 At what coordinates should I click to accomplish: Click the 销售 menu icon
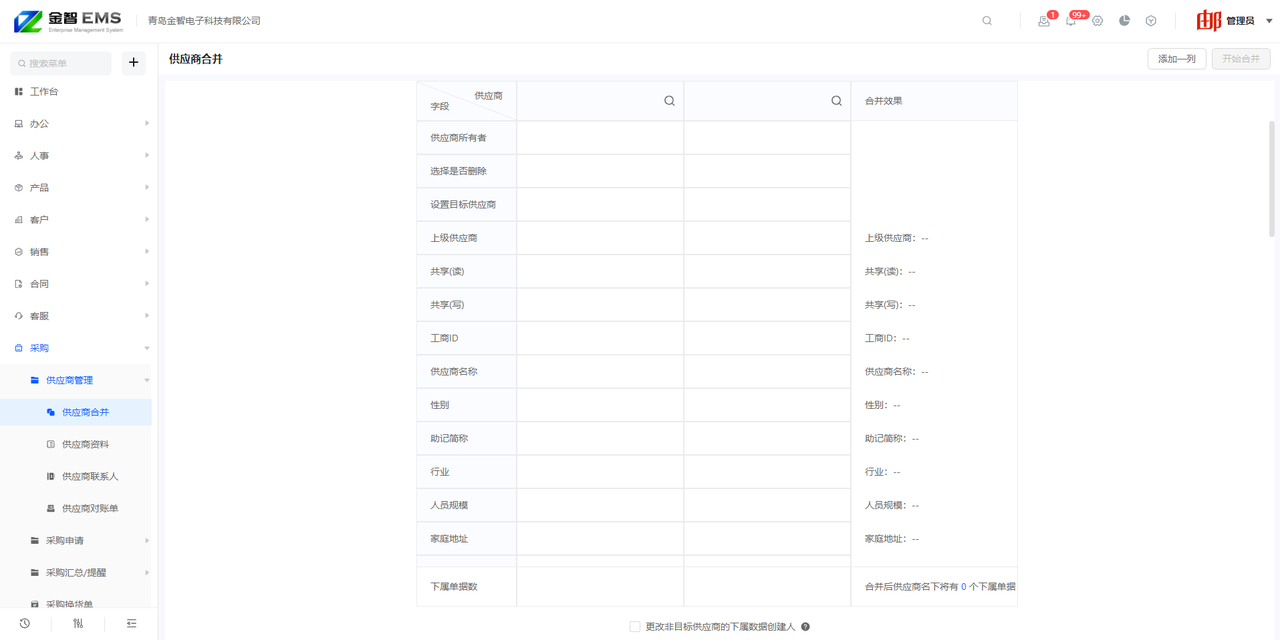coord(19,252)
